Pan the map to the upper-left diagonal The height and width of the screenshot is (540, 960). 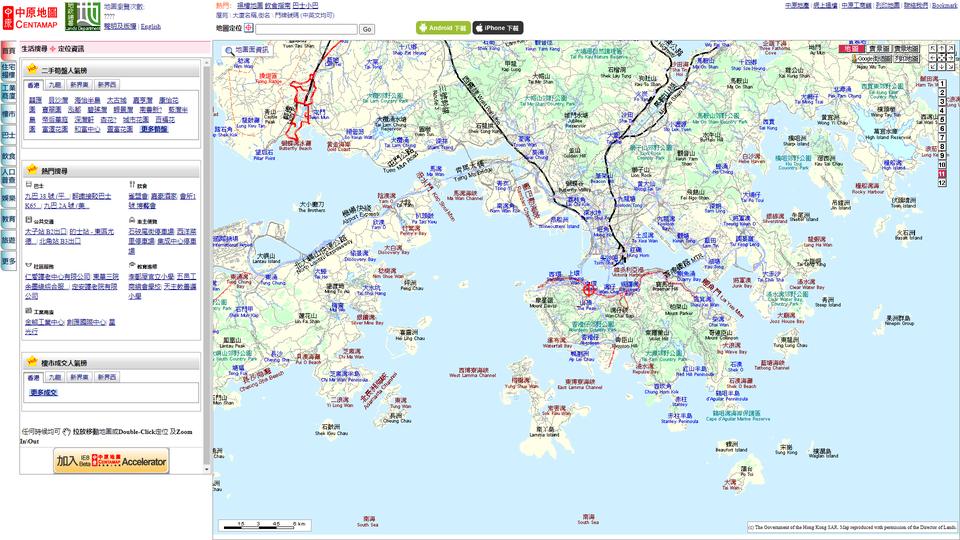tap(932, 48)
